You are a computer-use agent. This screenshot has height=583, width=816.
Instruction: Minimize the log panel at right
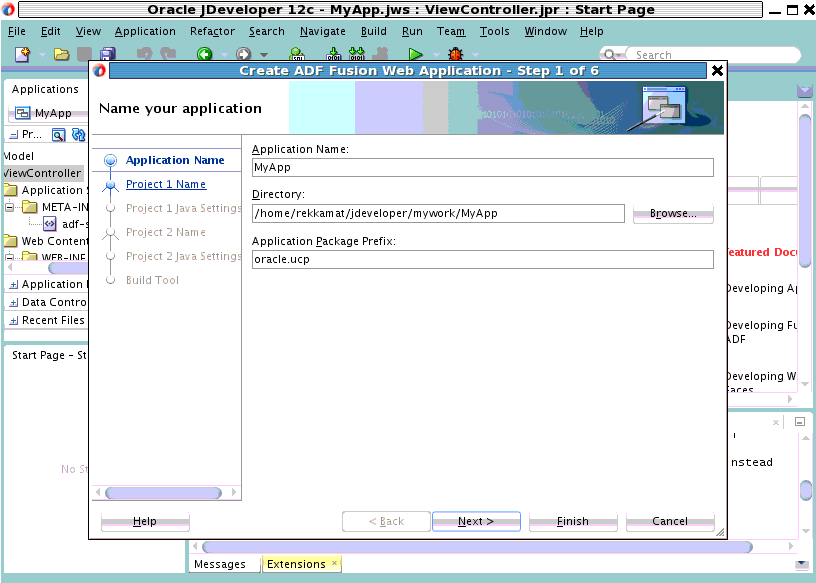[800, 422]
